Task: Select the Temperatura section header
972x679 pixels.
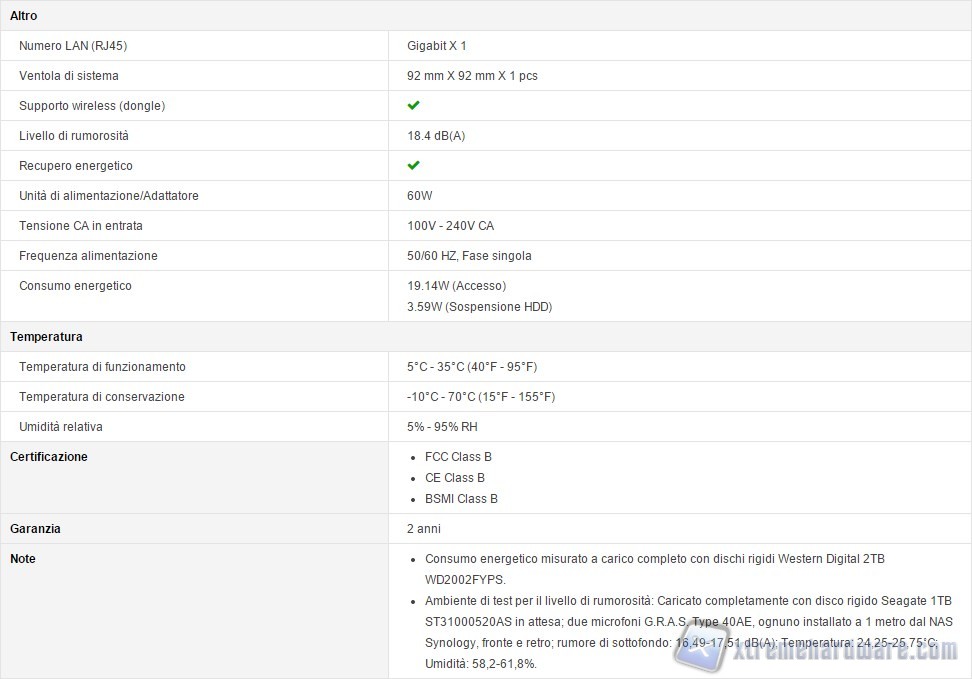Action: pos(46,337)
